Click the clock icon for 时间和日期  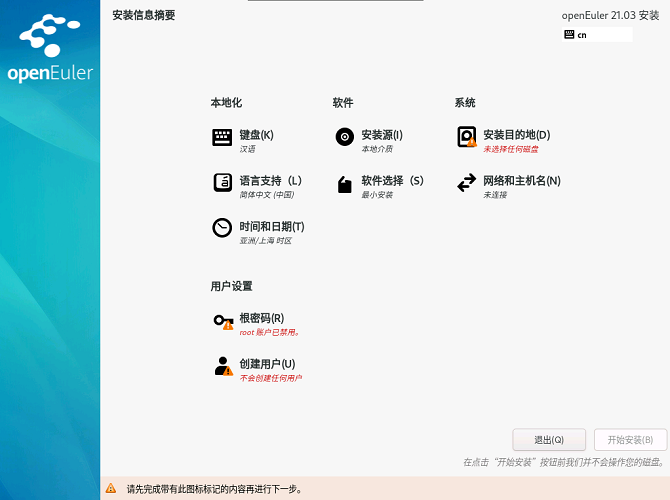point(222,228)
